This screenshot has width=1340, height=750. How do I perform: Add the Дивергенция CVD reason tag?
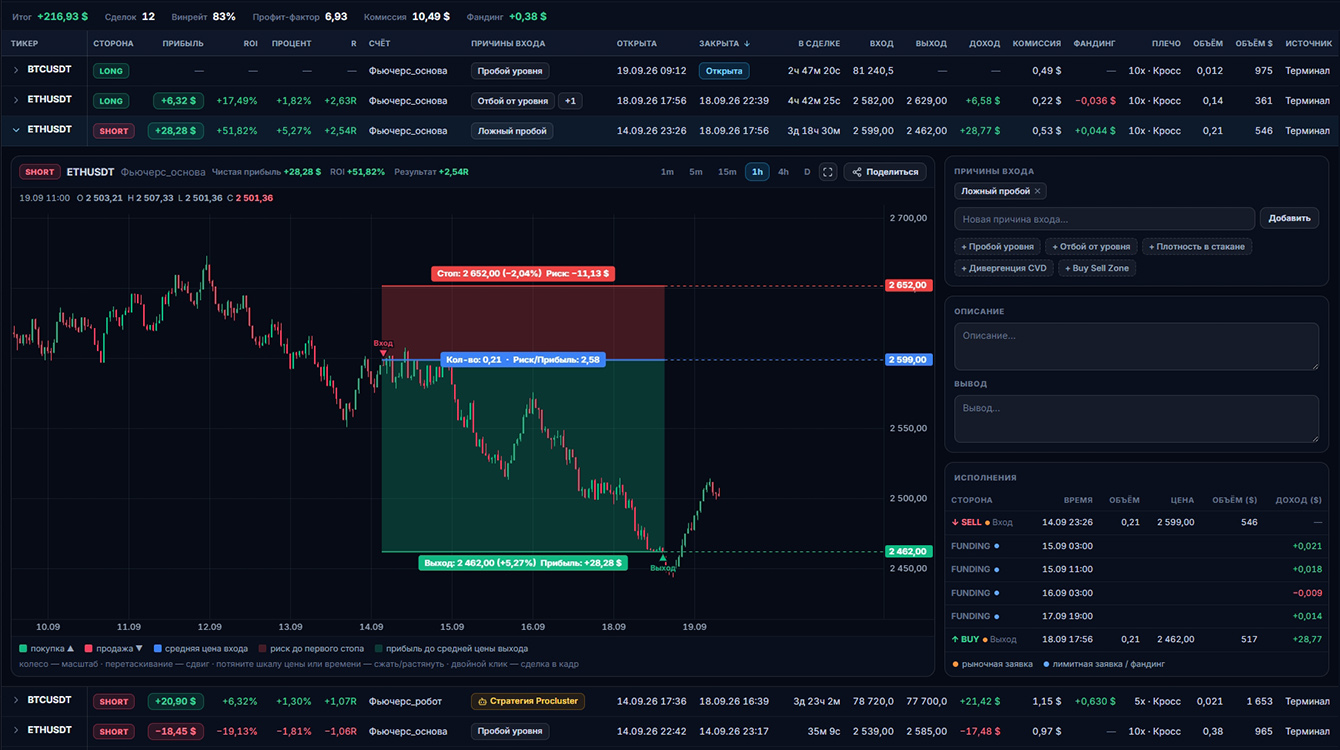coord(1004,268)
